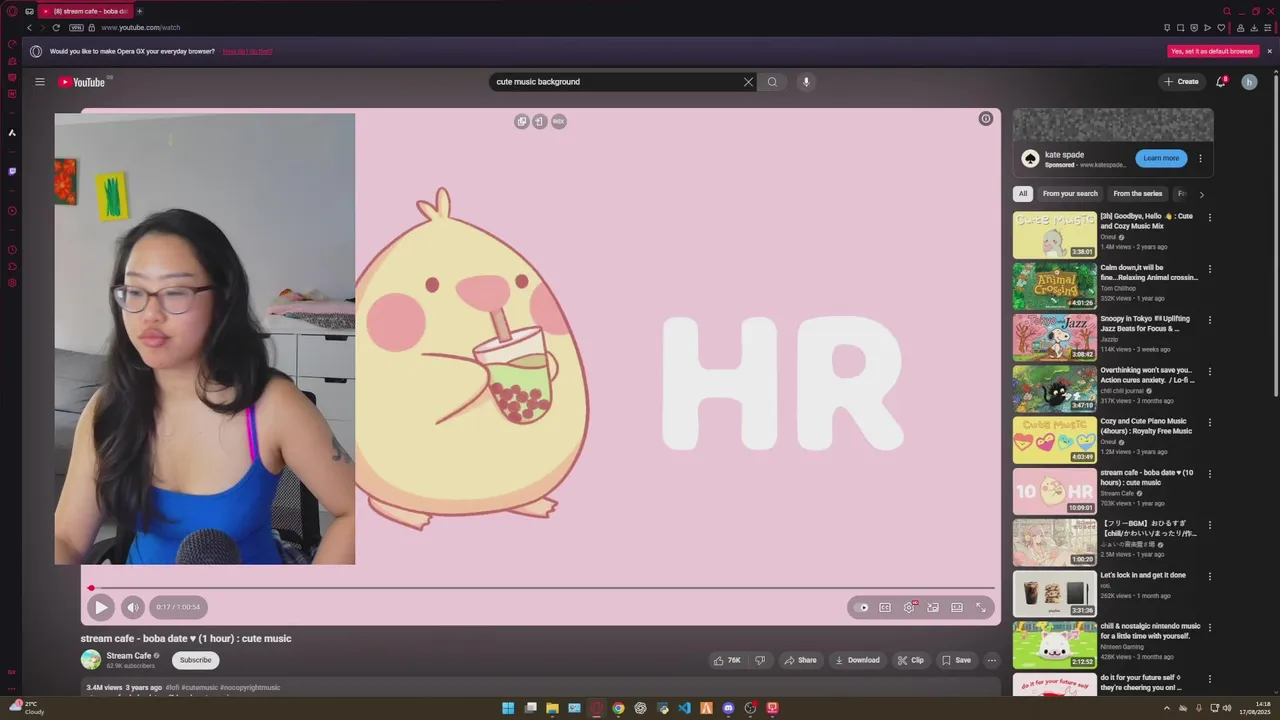The image size is (1280, 720).
Task: Show more filter chips with arrow
Action: [1201, 194]
